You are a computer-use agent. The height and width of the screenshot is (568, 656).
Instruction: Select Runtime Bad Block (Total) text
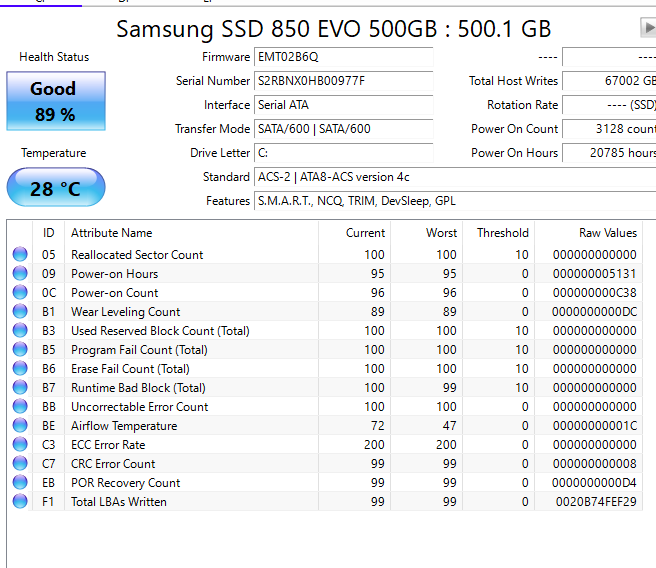point(138,388)
